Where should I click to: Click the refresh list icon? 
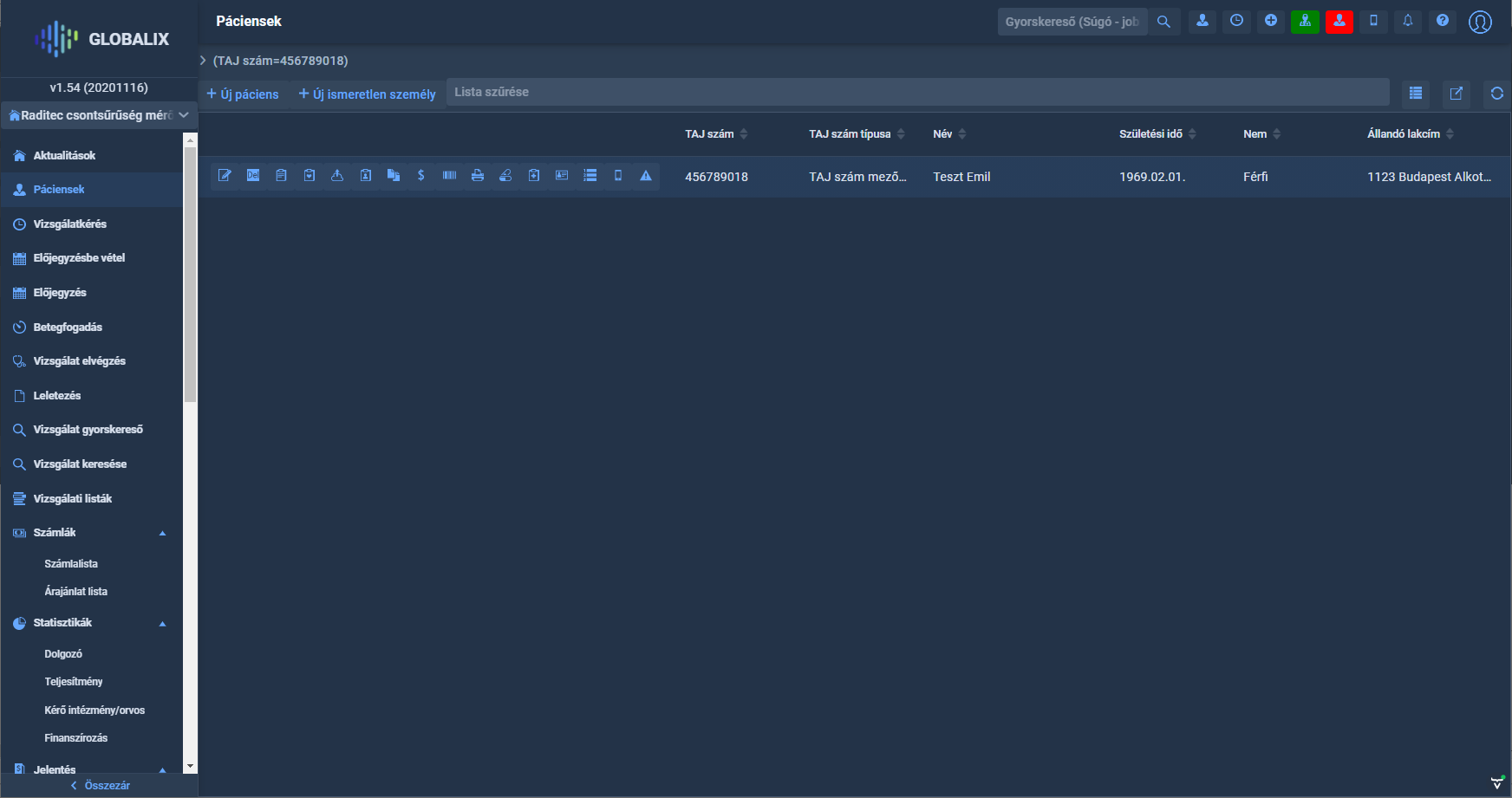click(1496, 94)
